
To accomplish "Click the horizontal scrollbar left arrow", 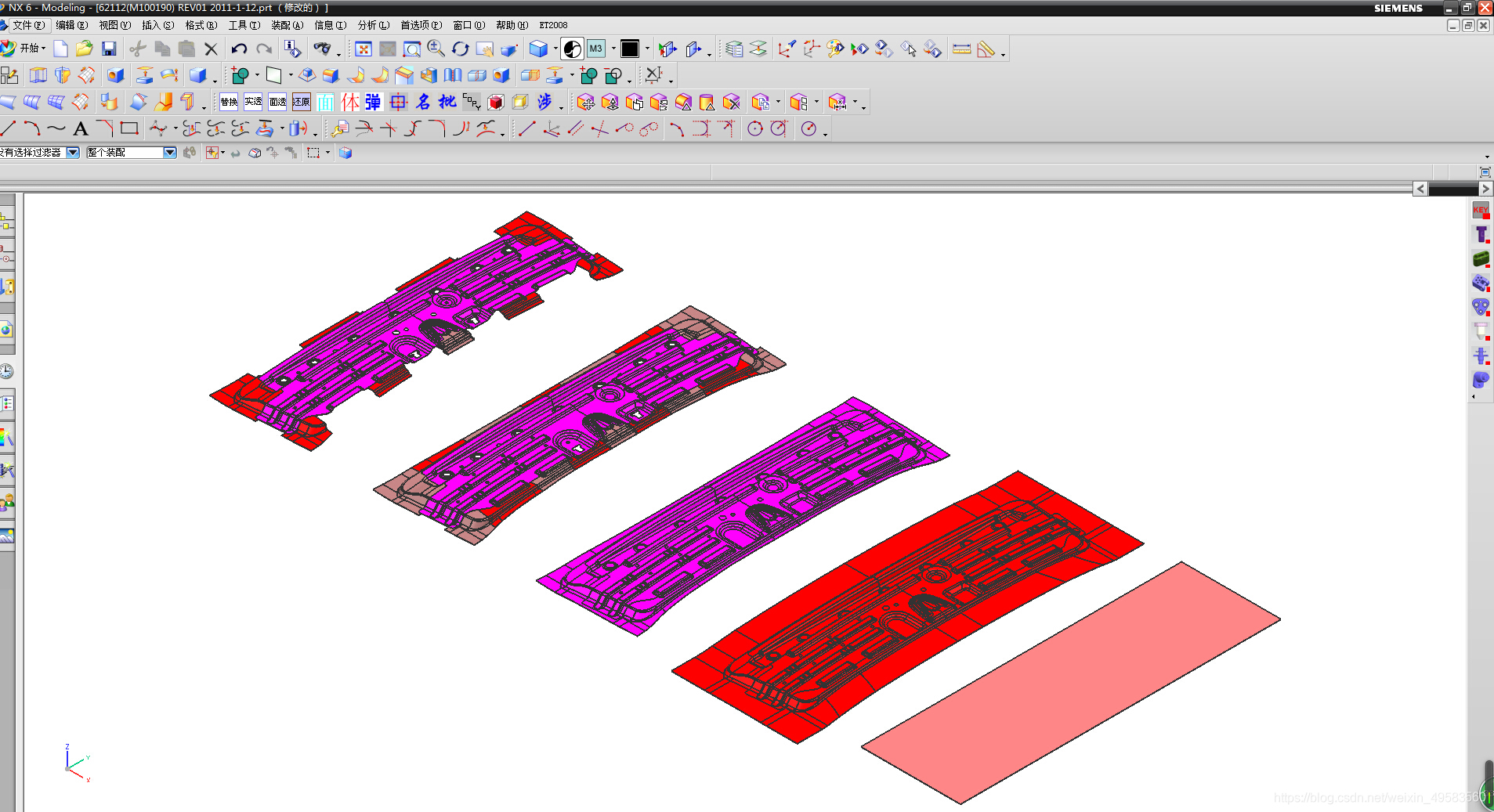I will tap(1420, 189).
